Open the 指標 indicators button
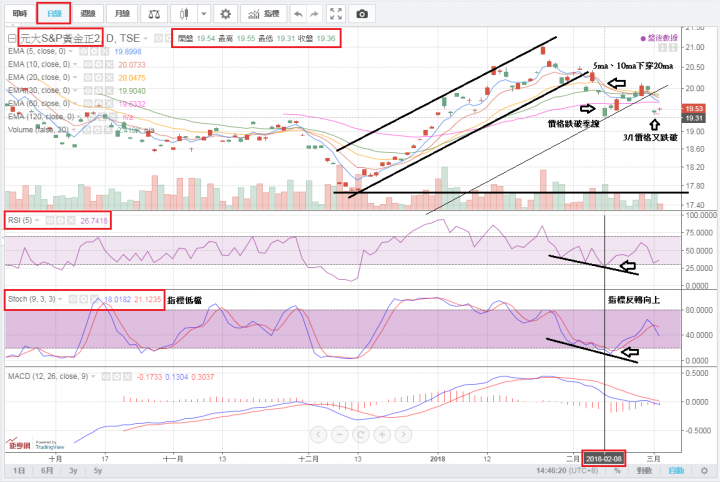 264,14
